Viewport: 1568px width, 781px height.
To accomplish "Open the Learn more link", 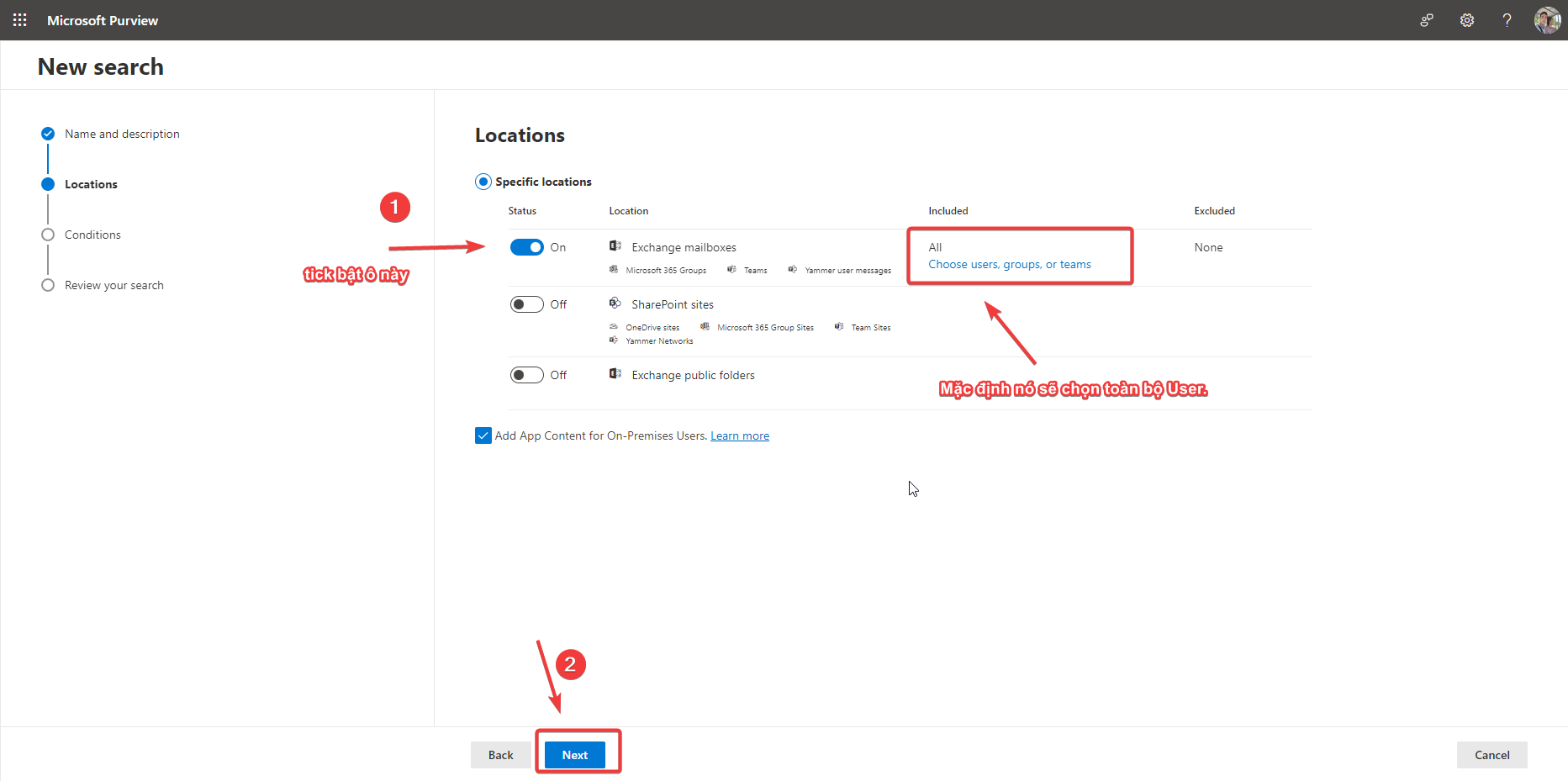I will tap(739, 435).
